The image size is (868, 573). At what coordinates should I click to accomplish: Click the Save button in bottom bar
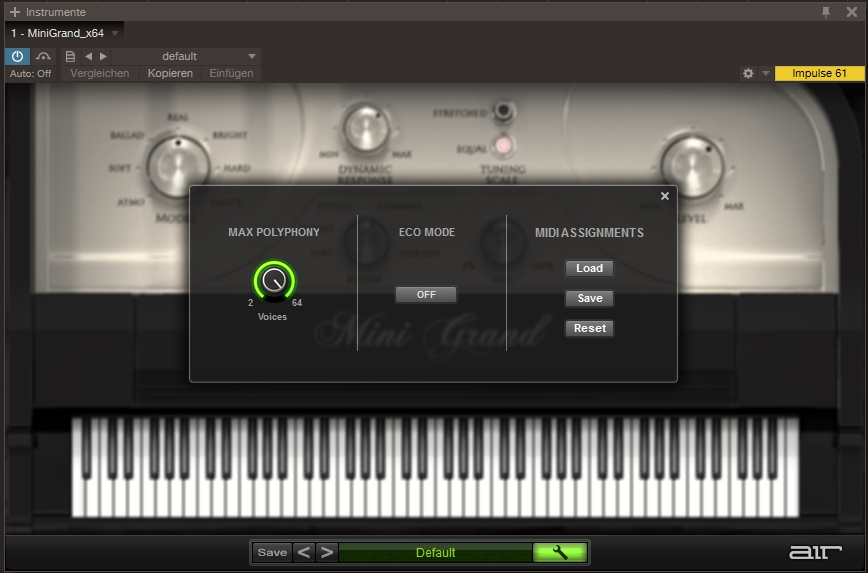coord(272,553)
